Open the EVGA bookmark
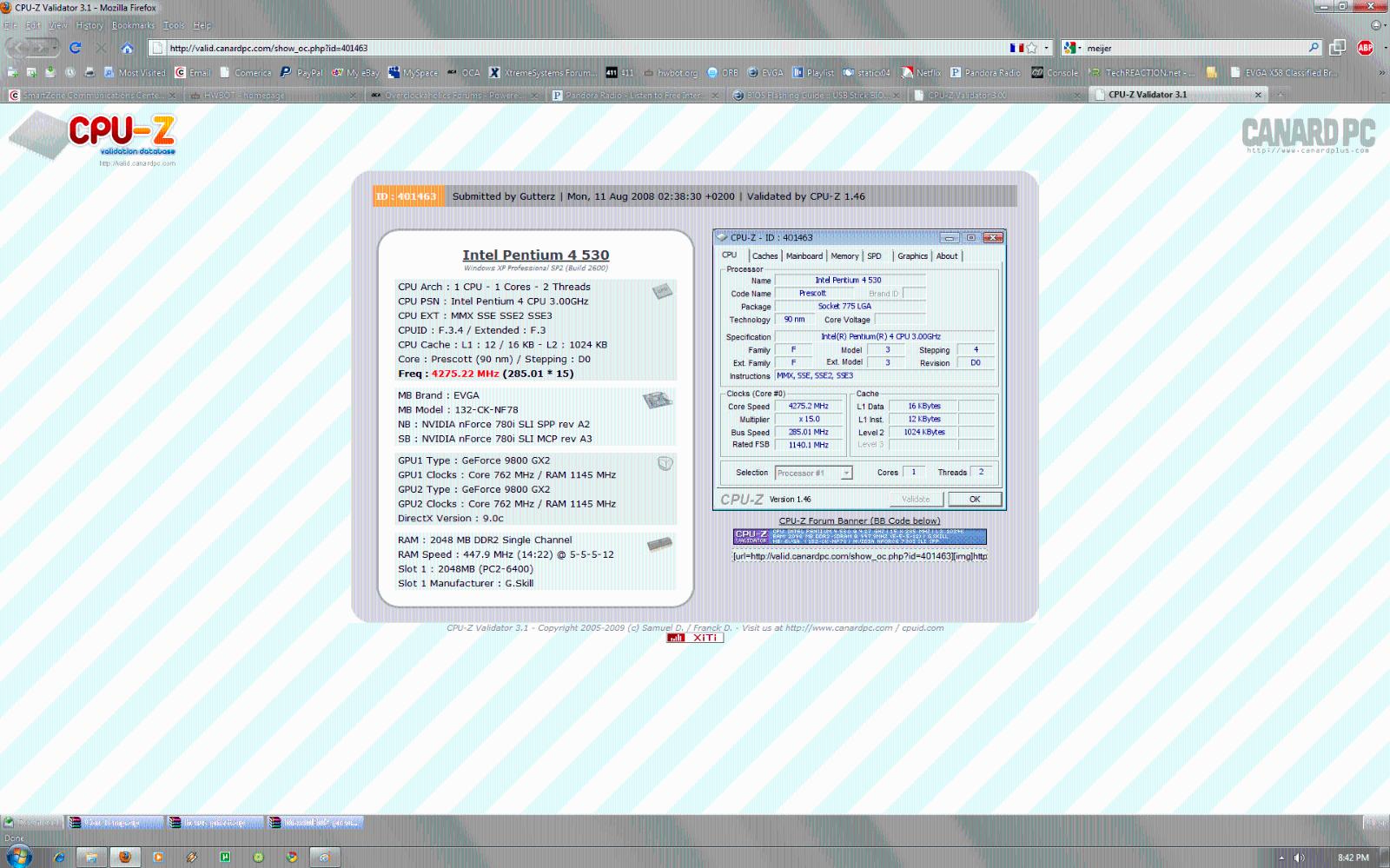This screenshot has height=868, width=1390. tap(765, 73)
